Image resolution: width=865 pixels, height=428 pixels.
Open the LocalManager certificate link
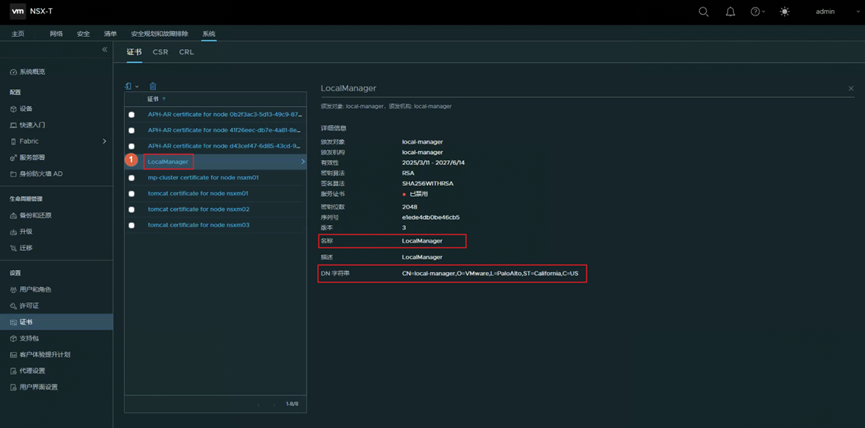tap(168, 162)
